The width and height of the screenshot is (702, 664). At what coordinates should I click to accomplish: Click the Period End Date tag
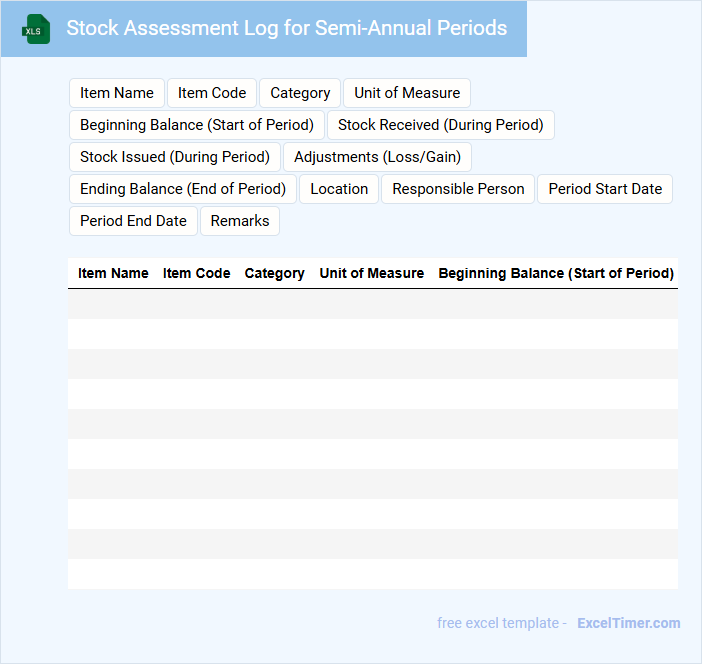133,221
